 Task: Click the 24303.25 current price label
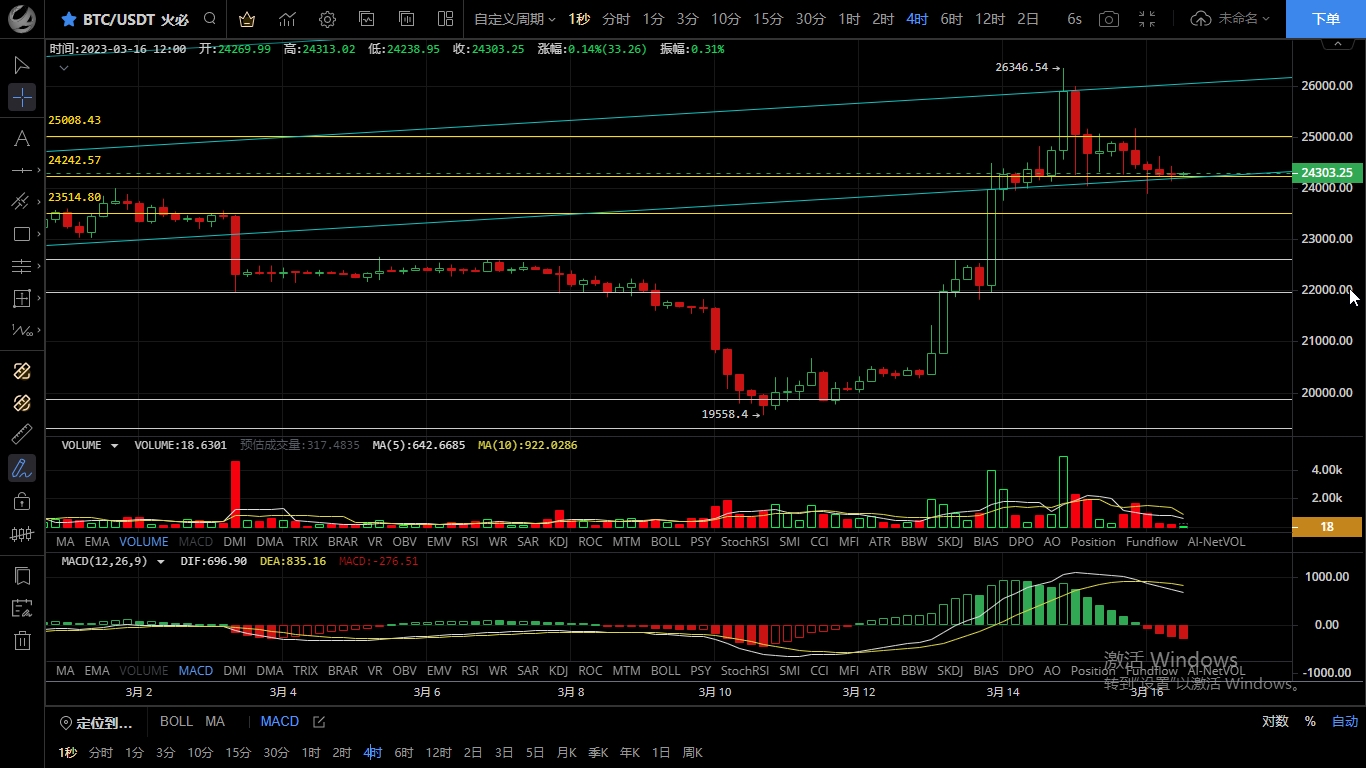pos(1327,173)
